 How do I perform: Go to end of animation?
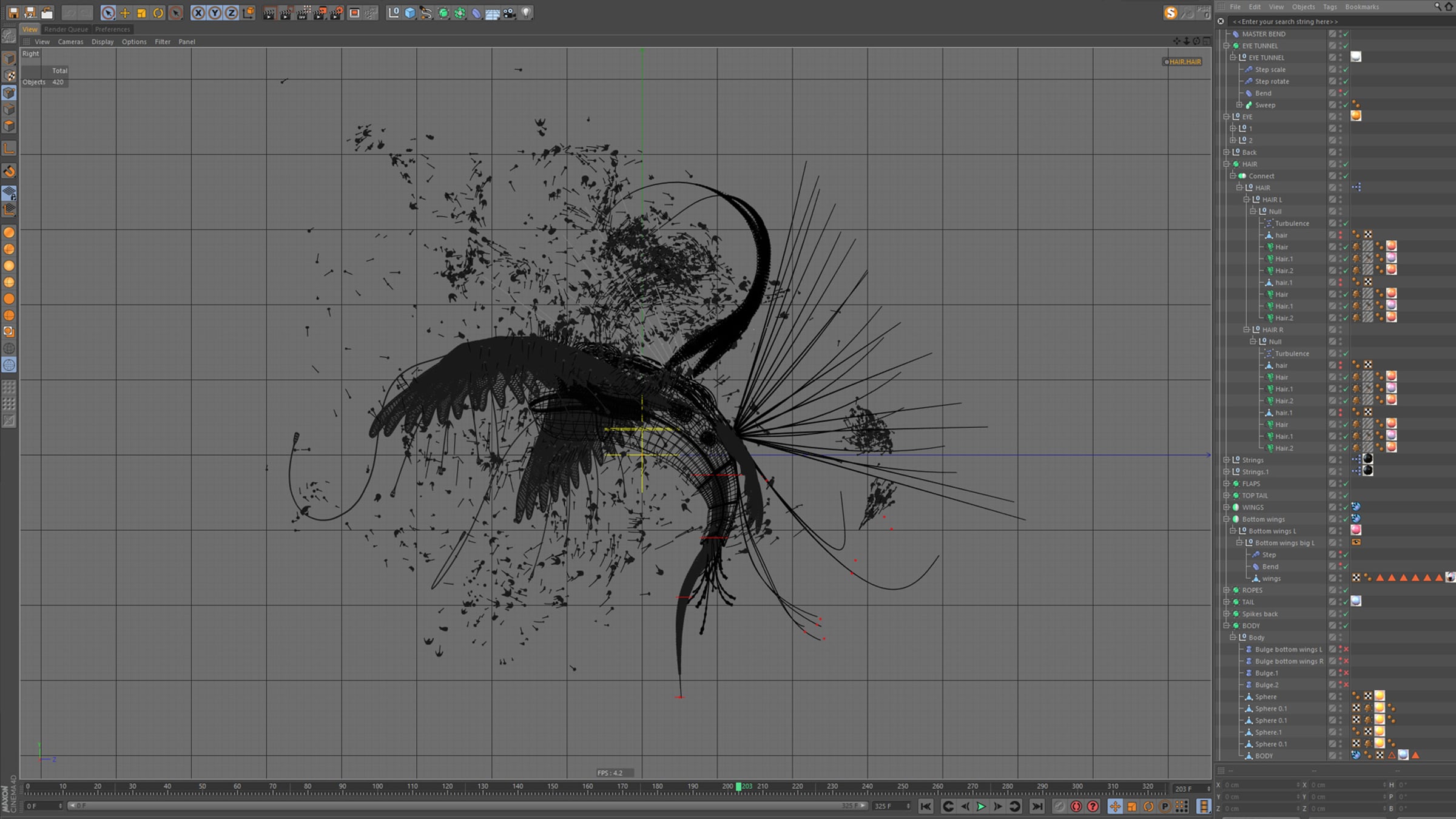point(1037,806)
